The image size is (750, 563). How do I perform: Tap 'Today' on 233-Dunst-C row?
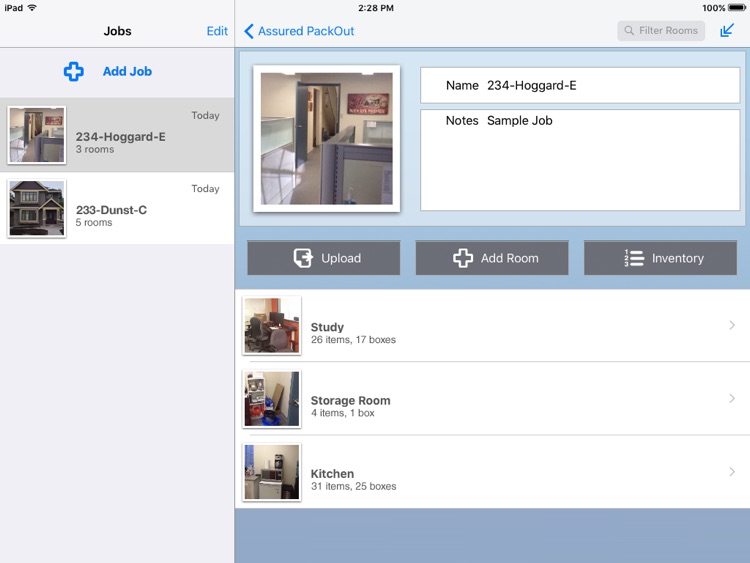(205, 188)
